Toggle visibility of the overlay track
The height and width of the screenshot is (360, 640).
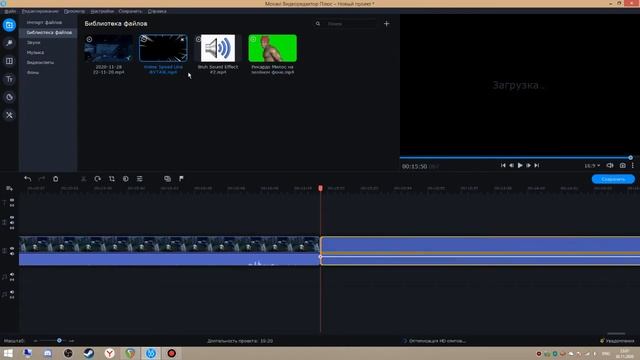pyautogui.click(x=12, y=218)
